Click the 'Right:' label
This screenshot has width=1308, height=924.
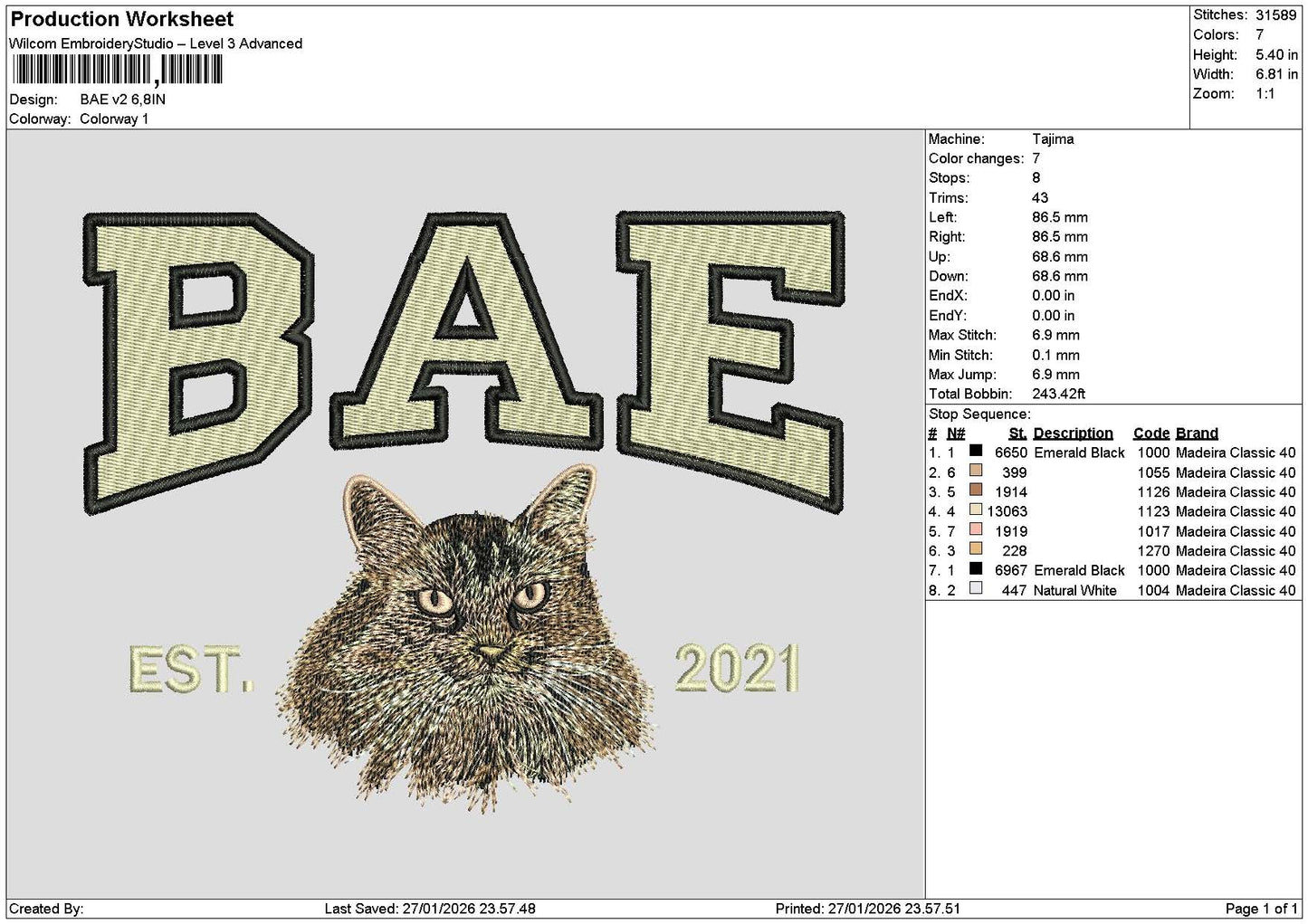click(947, 236)
